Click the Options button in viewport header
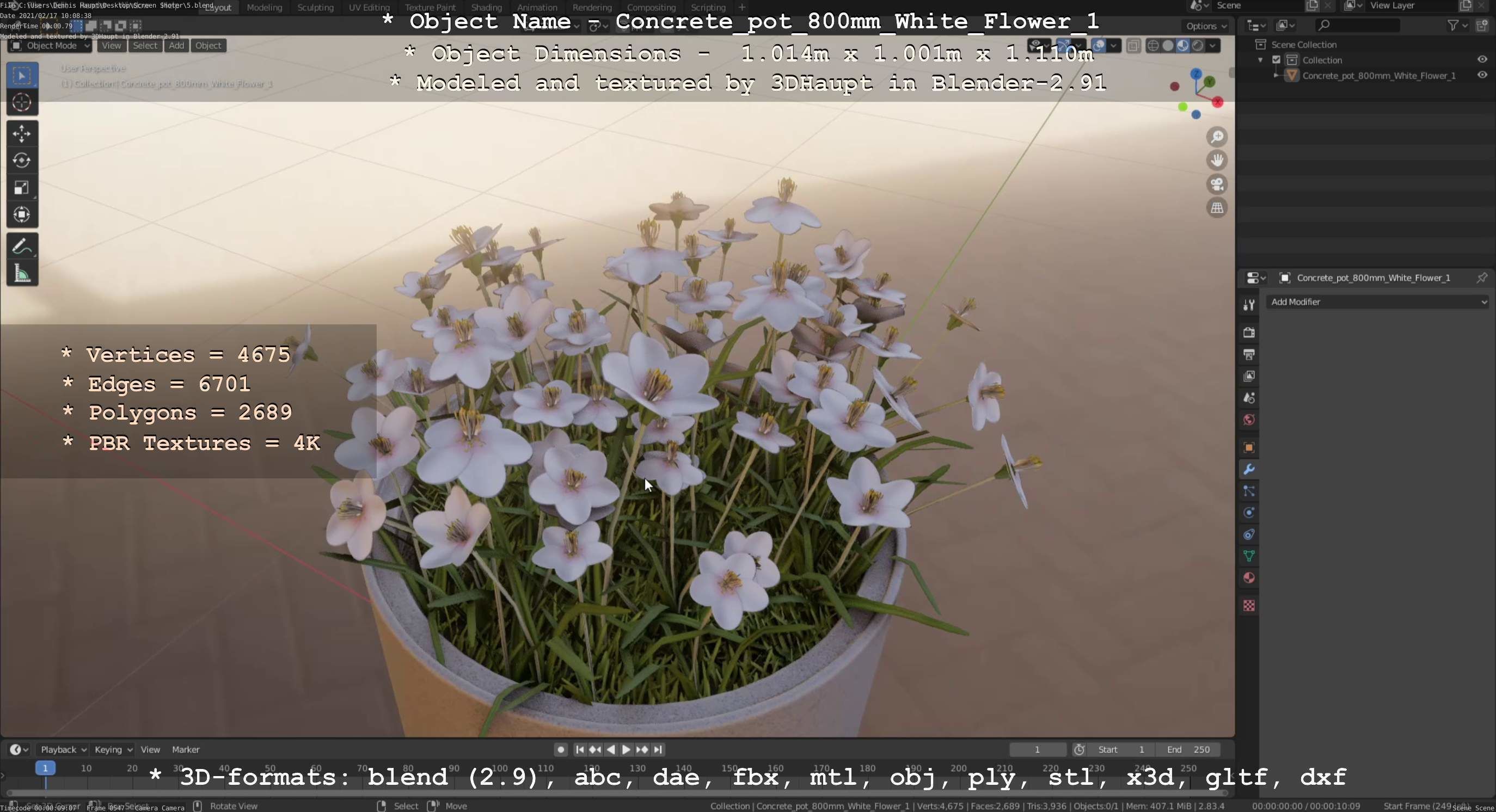Screen dimensions: 1496x812 [x=1206, y=26]
